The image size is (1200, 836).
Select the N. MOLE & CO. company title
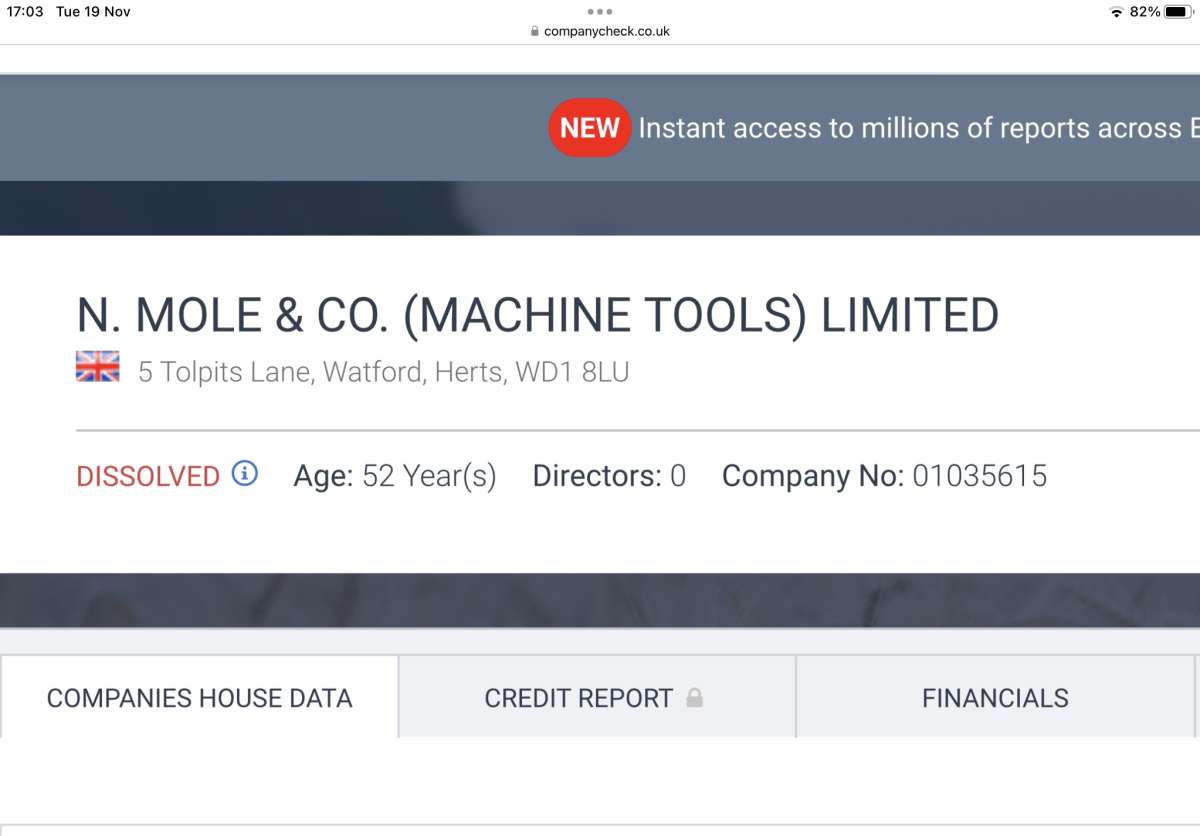click(x=538, y=316)
